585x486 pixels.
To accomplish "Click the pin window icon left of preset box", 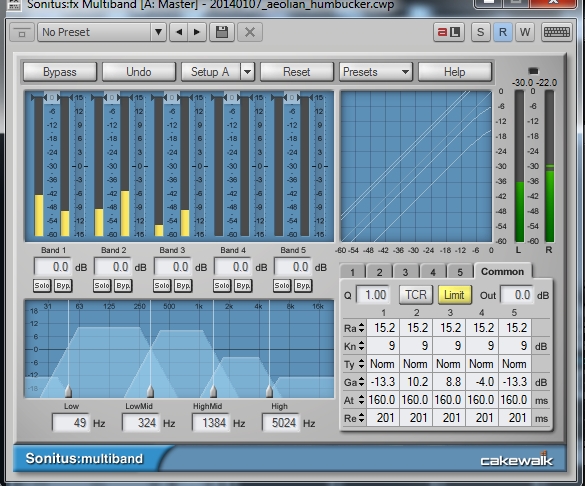I will [x=22, y=32].
